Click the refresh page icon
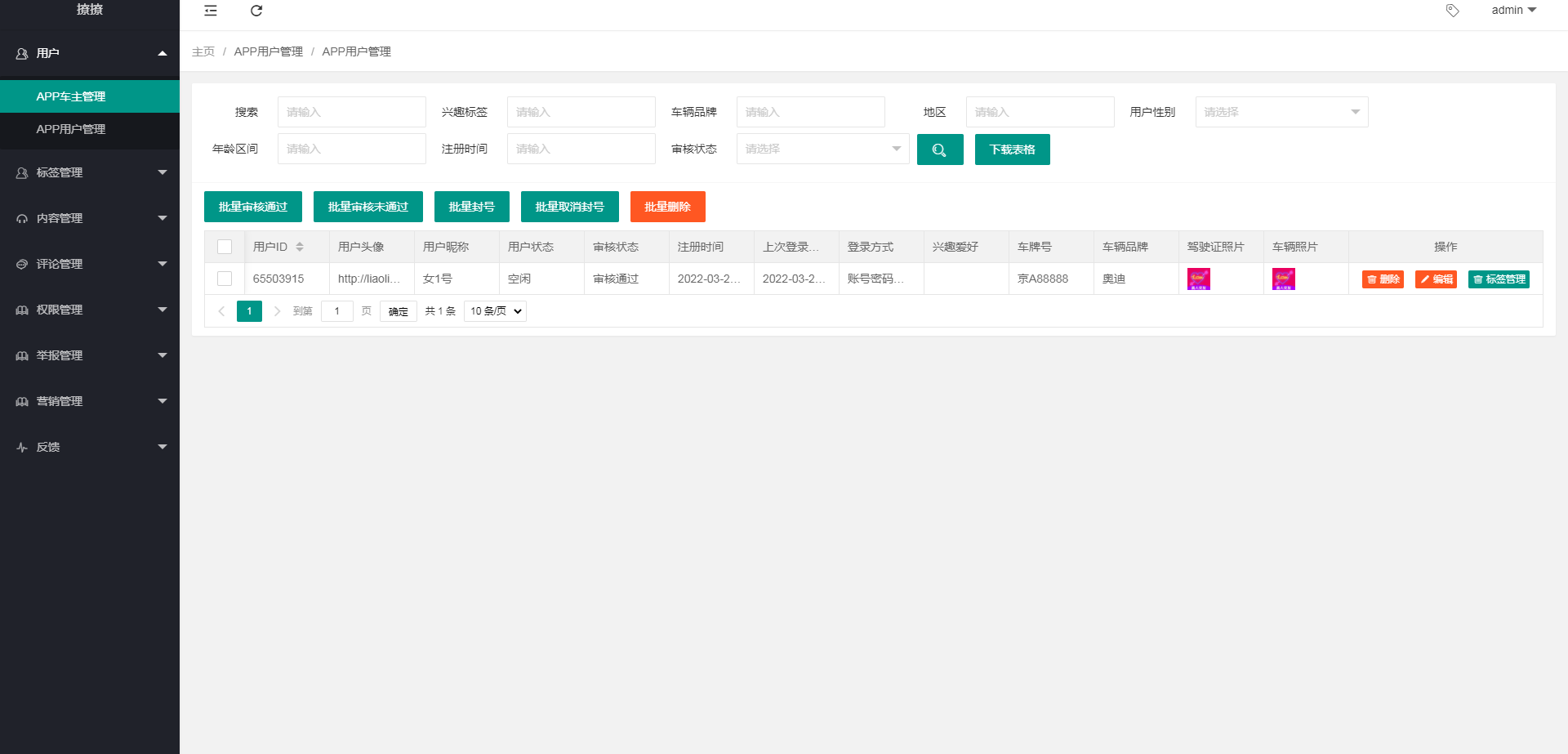The image size is (1568, 754). point(256,11)
